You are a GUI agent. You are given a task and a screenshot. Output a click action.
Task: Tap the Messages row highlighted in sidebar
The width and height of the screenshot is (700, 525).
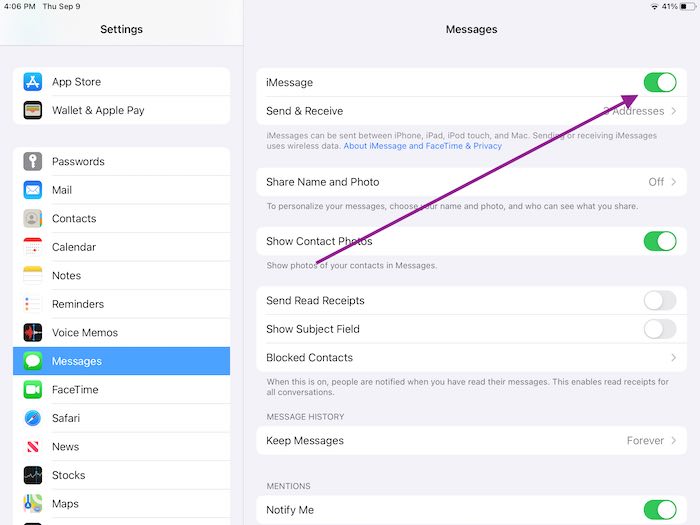(121, 361)
